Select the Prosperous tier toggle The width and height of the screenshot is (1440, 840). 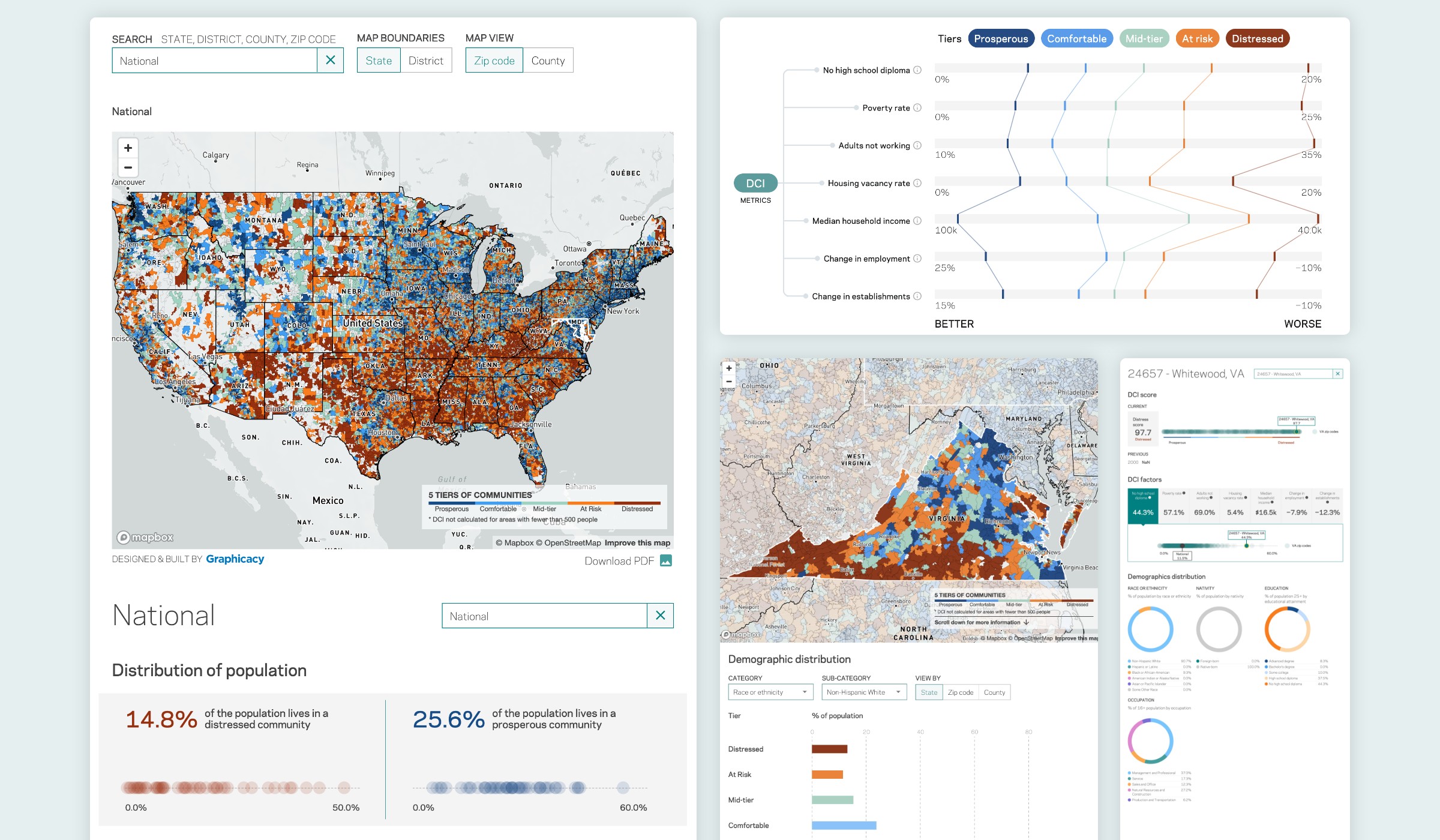tap(1001, 39)
